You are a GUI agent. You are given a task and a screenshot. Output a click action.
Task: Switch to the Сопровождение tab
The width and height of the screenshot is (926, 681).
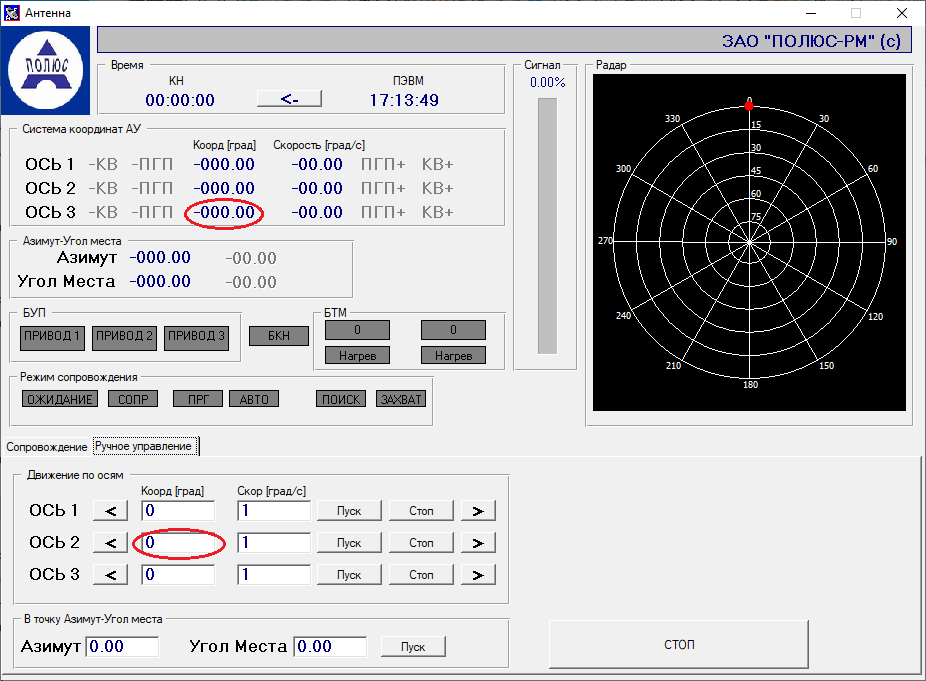[47, 446]
